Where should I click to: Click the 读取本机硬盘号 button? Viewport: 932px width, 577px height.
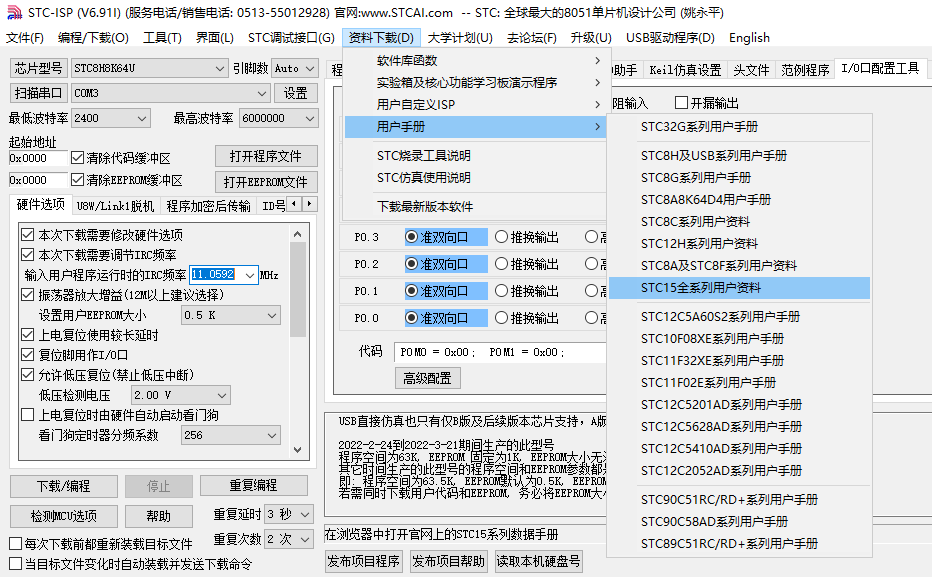538,561
